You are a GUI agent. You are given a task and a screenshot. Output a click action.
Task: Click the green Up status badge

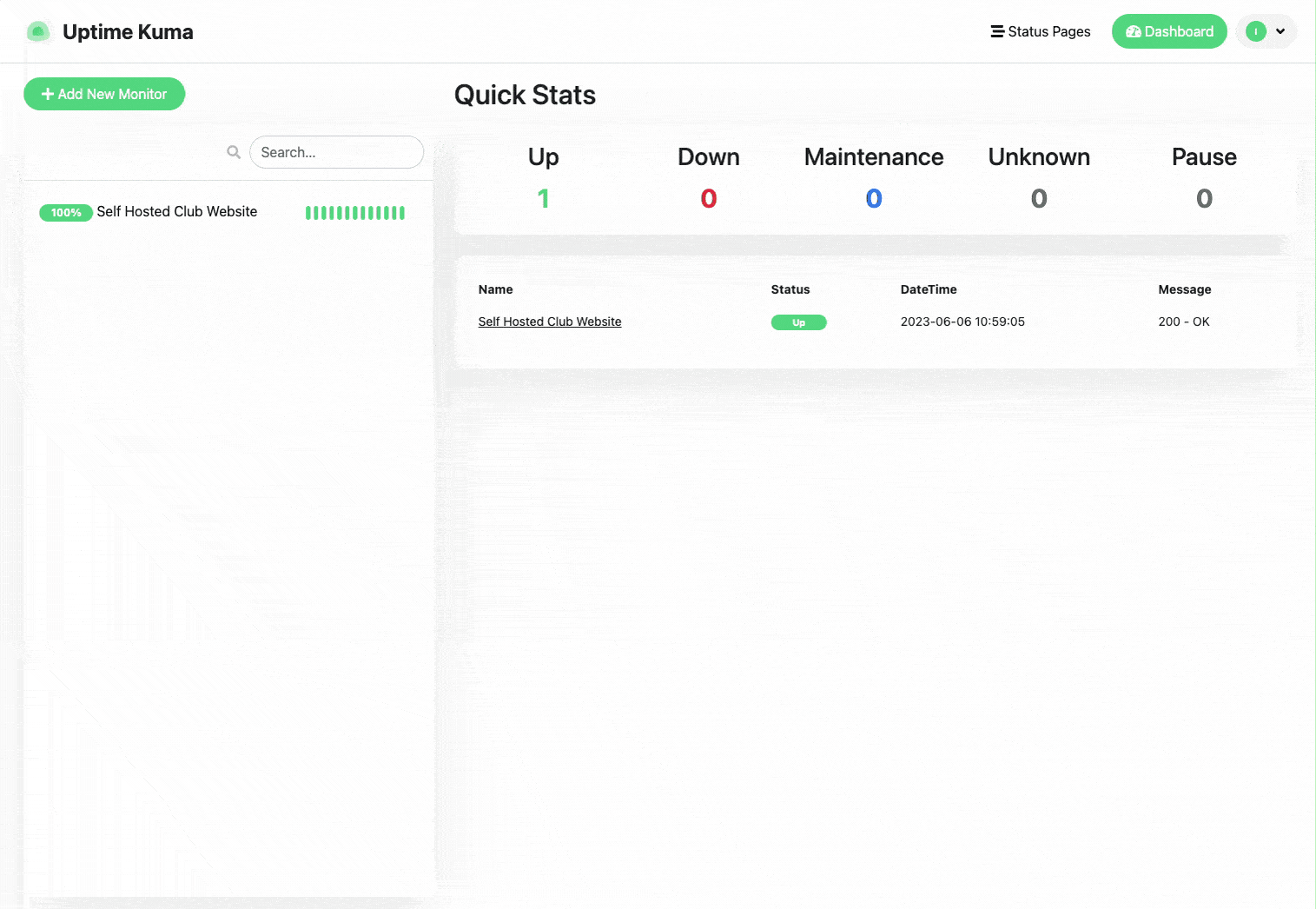(x=798, y=322)
